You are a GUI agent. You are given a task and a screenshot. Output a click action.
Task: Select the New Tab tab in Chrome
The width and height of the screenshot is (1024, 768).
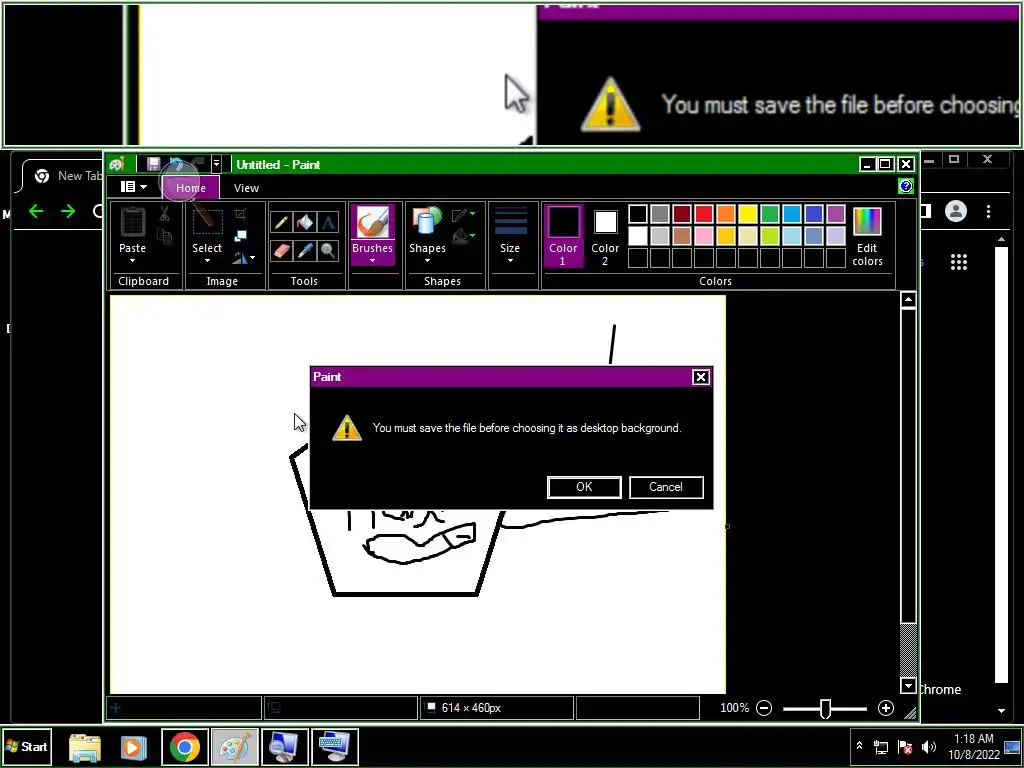[62, 176]
